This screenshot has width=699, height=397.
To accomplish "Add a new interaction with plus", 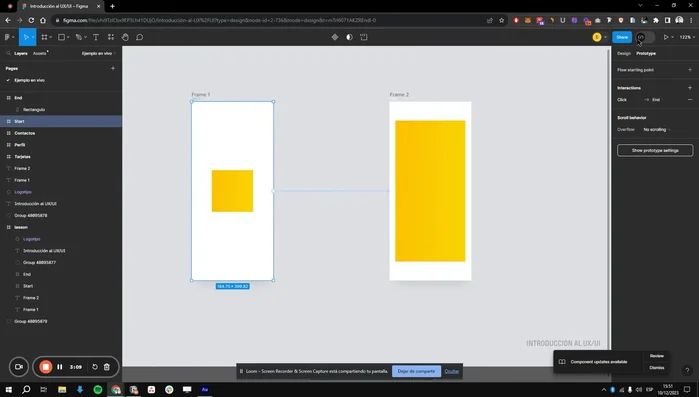I will (x=690, y=88).
